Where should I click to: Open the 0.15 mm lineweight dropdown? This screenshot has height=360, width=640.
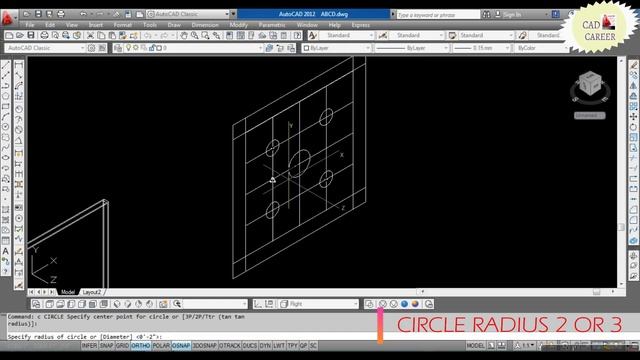tap(482, 48)
